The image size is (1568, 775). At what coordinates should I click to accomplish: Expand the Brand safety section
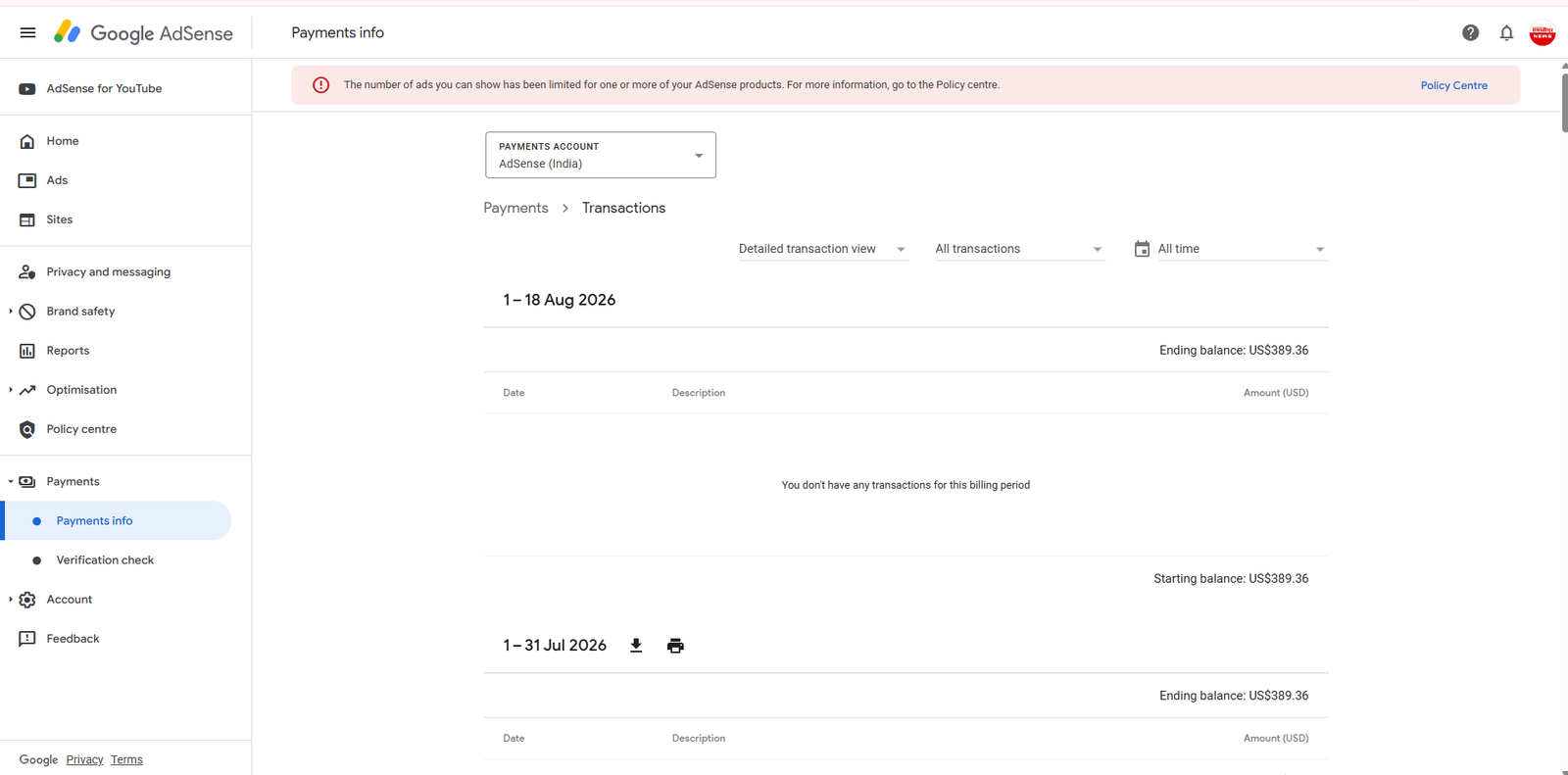click(11, 312)
